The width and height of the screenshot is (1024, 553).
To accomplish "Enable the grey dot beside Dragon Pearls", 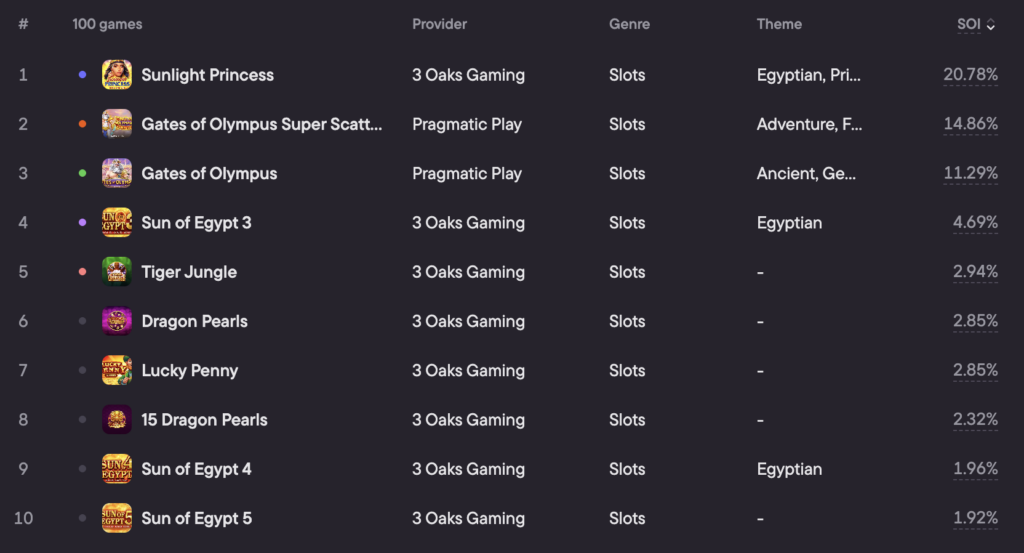I will (x=82, y=321).
